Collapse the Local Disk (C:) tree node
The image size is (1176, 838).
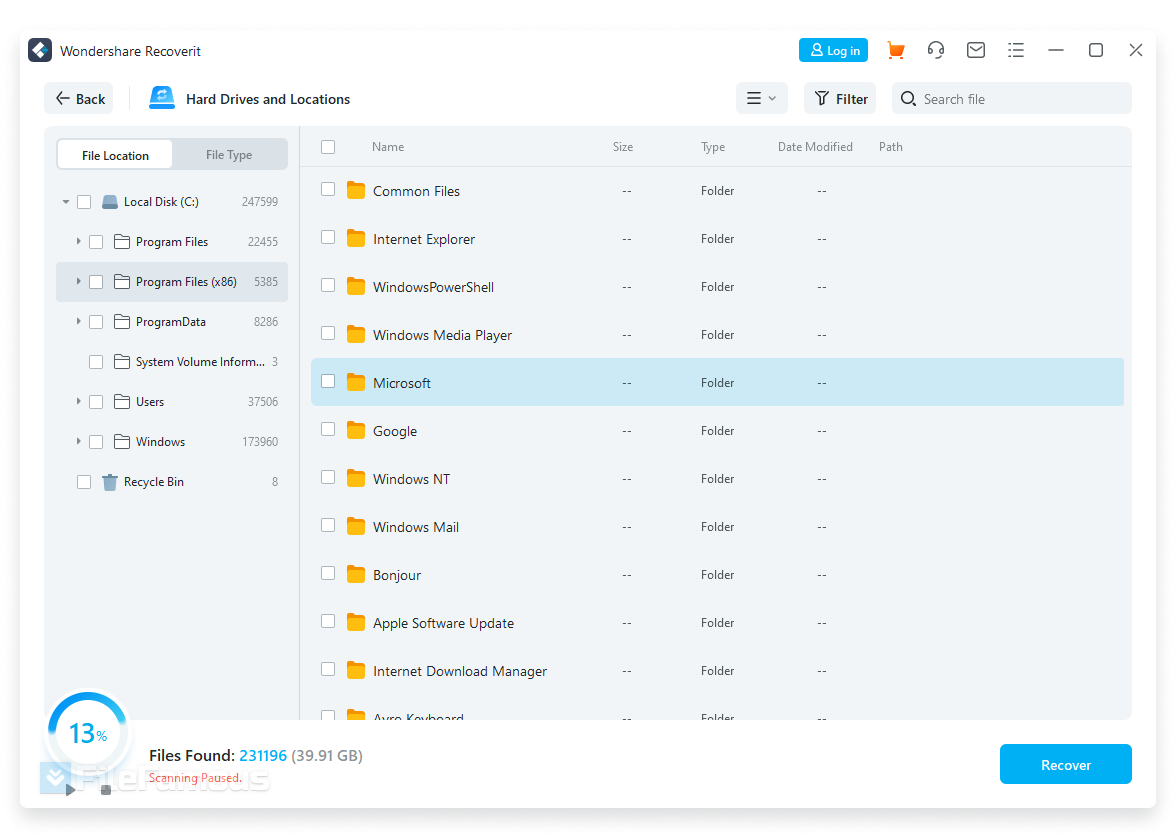coord(66,202)
